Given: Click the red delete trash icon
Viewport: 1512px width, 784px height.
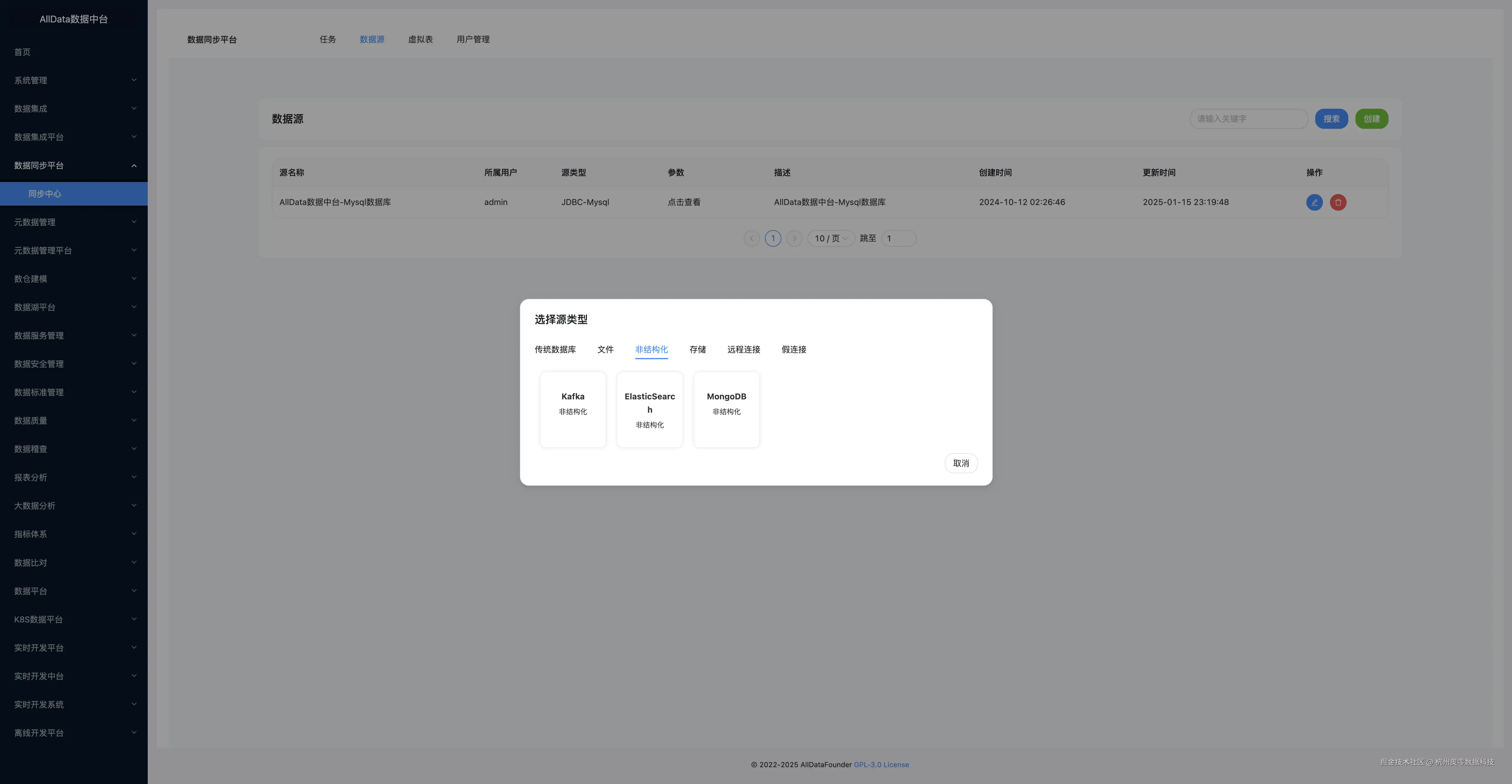Looking at the screenshot, I should click(1338, 202).
